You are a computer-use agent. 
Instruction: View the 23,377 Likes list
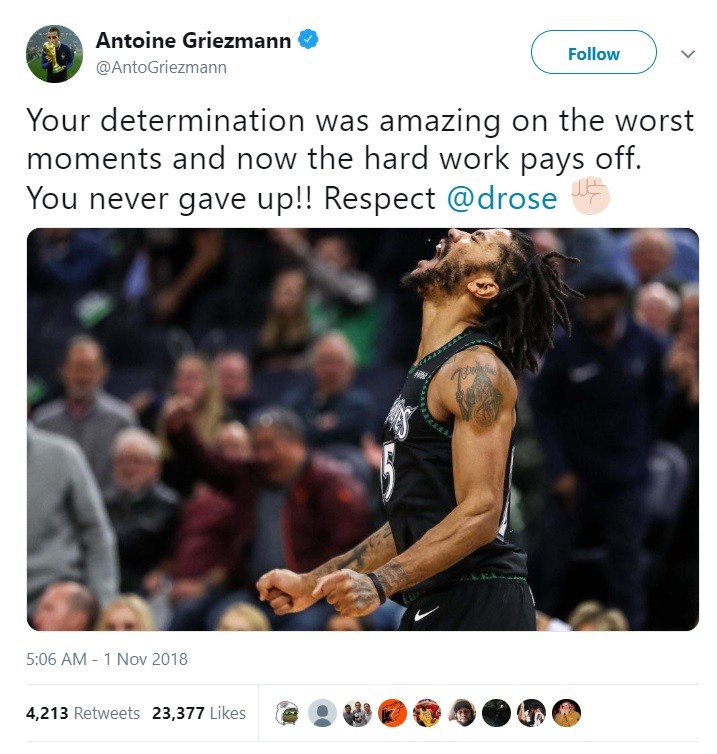tap(199, 713)
